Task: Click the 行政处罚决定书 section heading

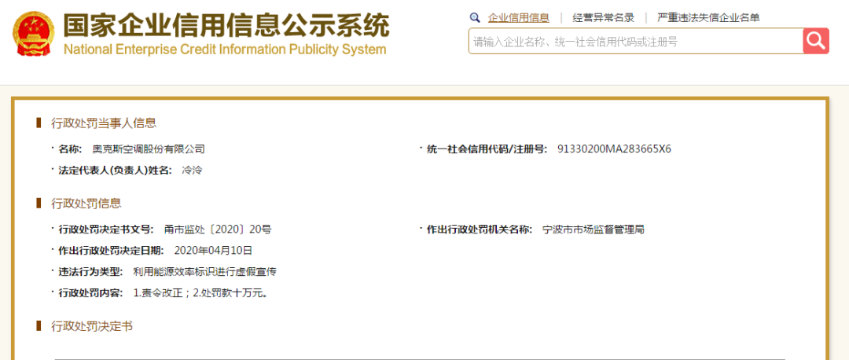Action: 92,326
